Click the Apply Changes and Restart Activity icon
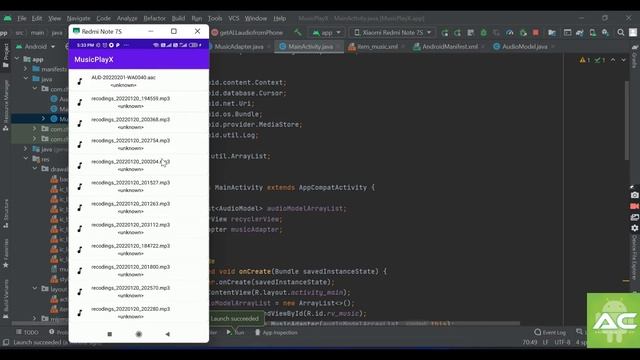The height and width of the screenshot is (360, 640). click(x=444, y=33)
